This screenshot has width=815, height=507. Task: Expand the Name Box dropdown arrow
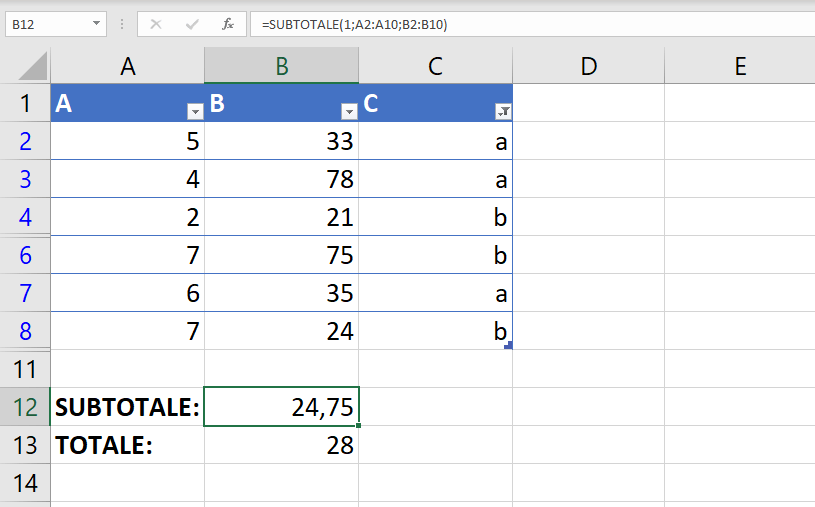pyautogui.click(x=96, y=24)
